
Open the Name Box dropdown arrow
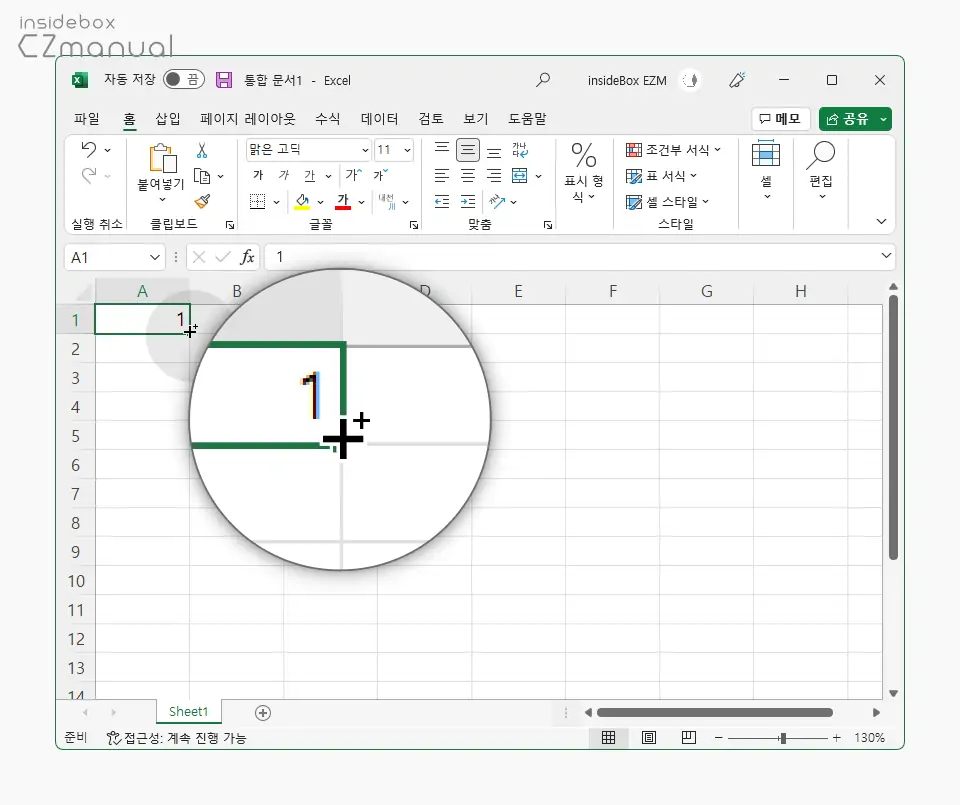coord(155,257)
